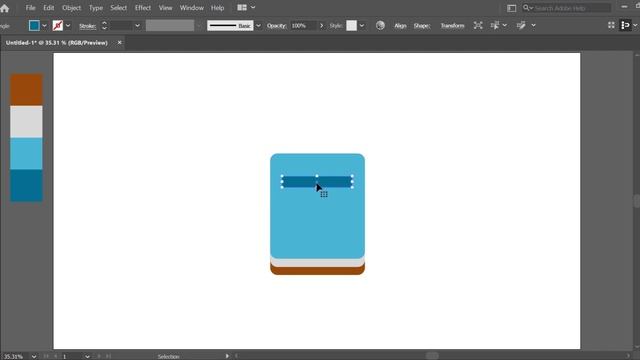Click the blue Fill color swatch
This screenshot has height=360, width=640.
[34, 26]
